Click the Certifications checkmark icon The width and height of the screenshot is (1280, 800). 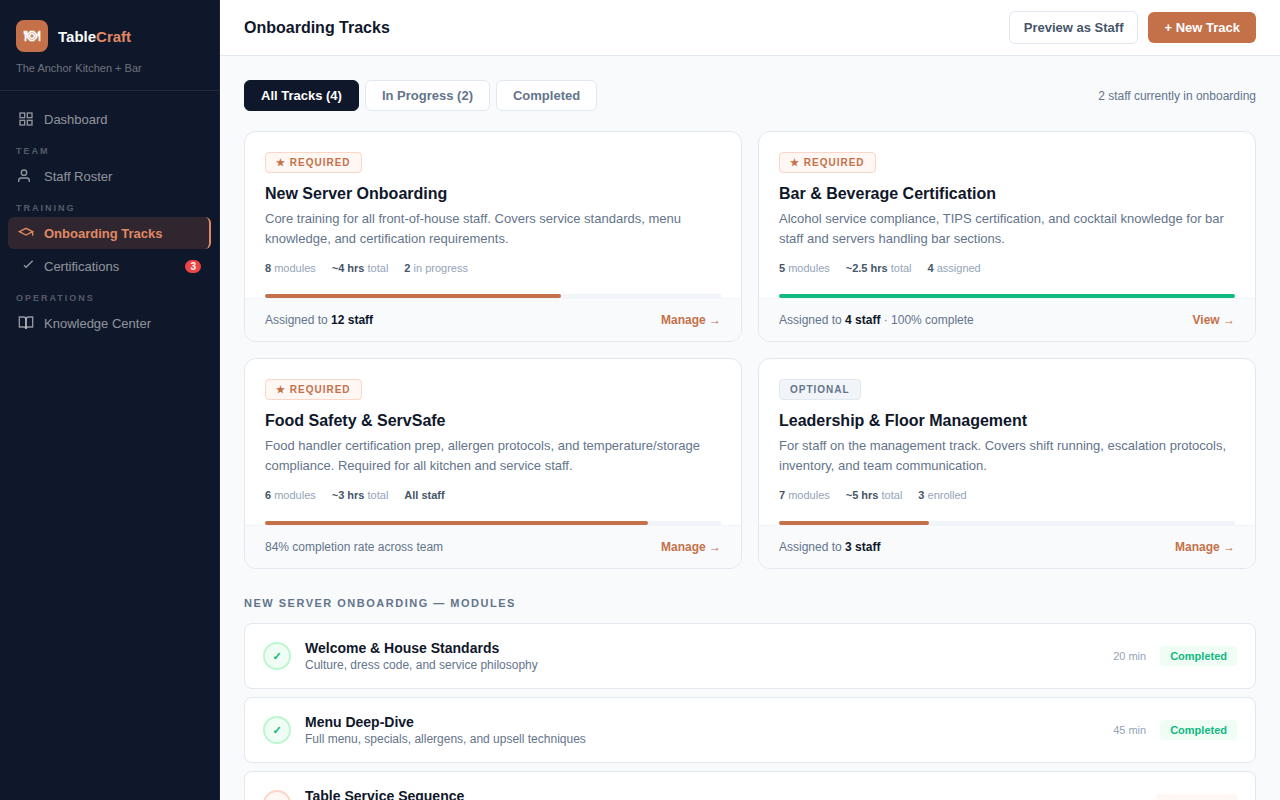pos(28,265)
